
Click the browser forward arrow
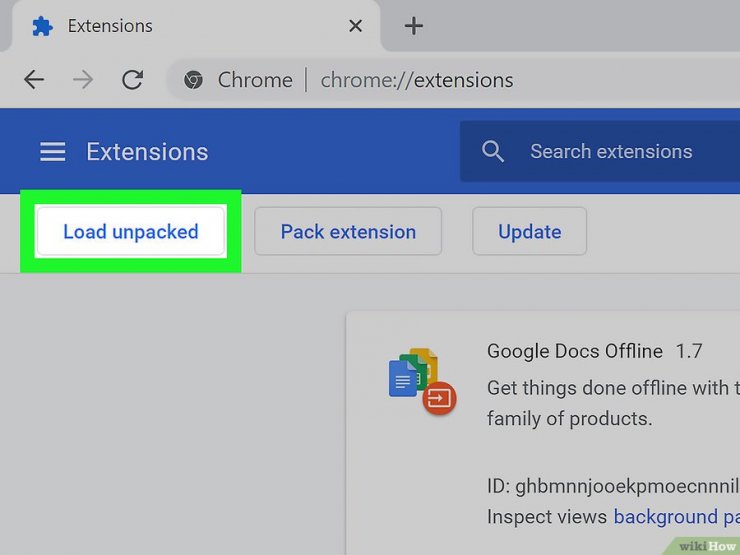point(83,80)
